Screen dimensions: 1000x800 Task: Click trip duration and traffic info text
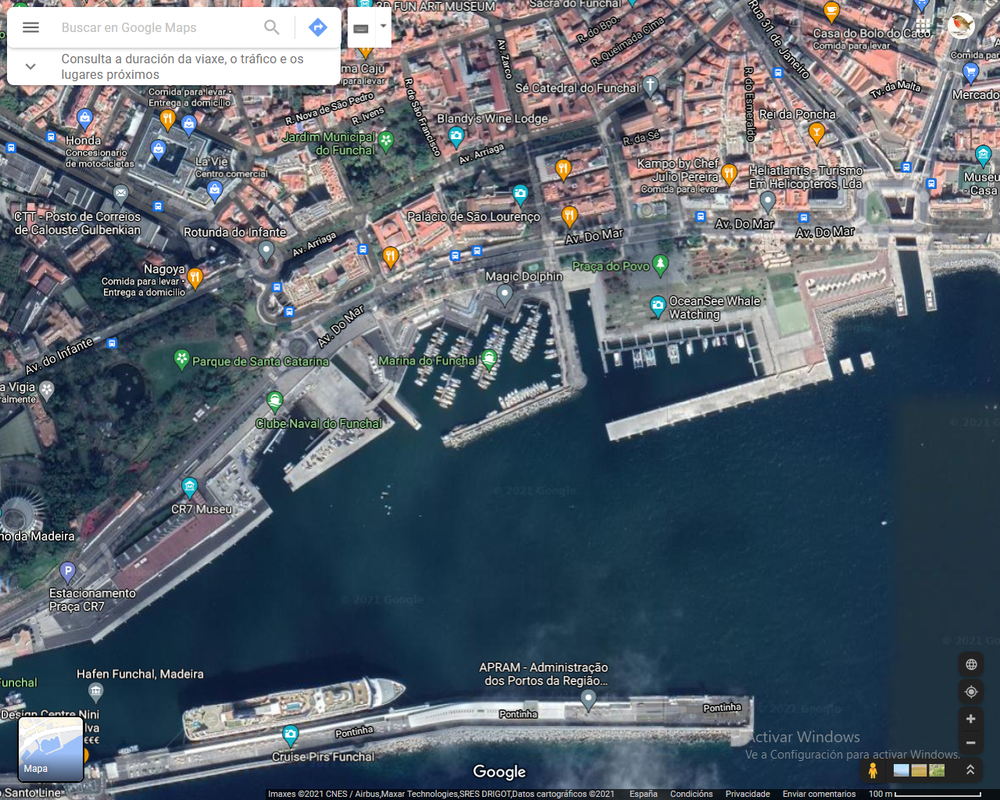coord(182,66)
